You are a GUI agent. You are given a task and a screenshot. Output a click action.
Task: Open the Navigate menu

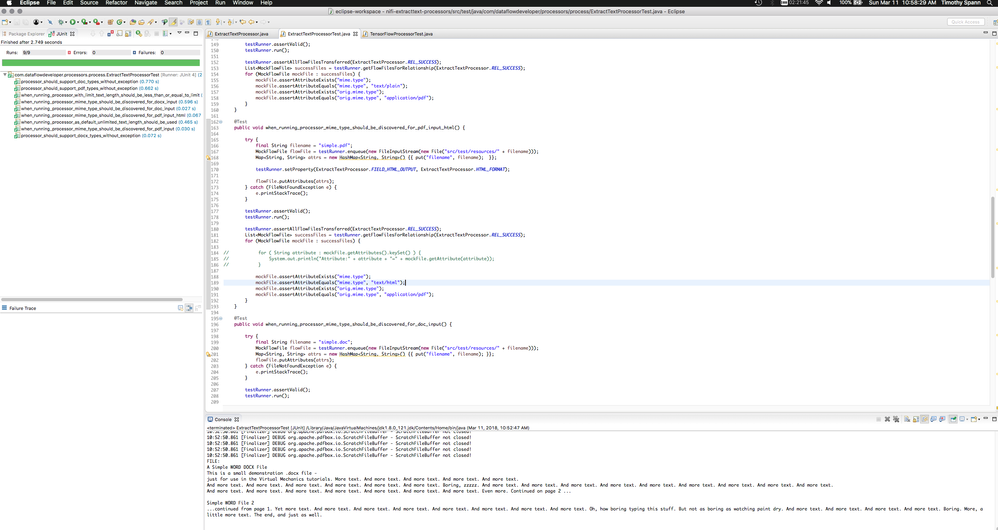pos(146,3)
